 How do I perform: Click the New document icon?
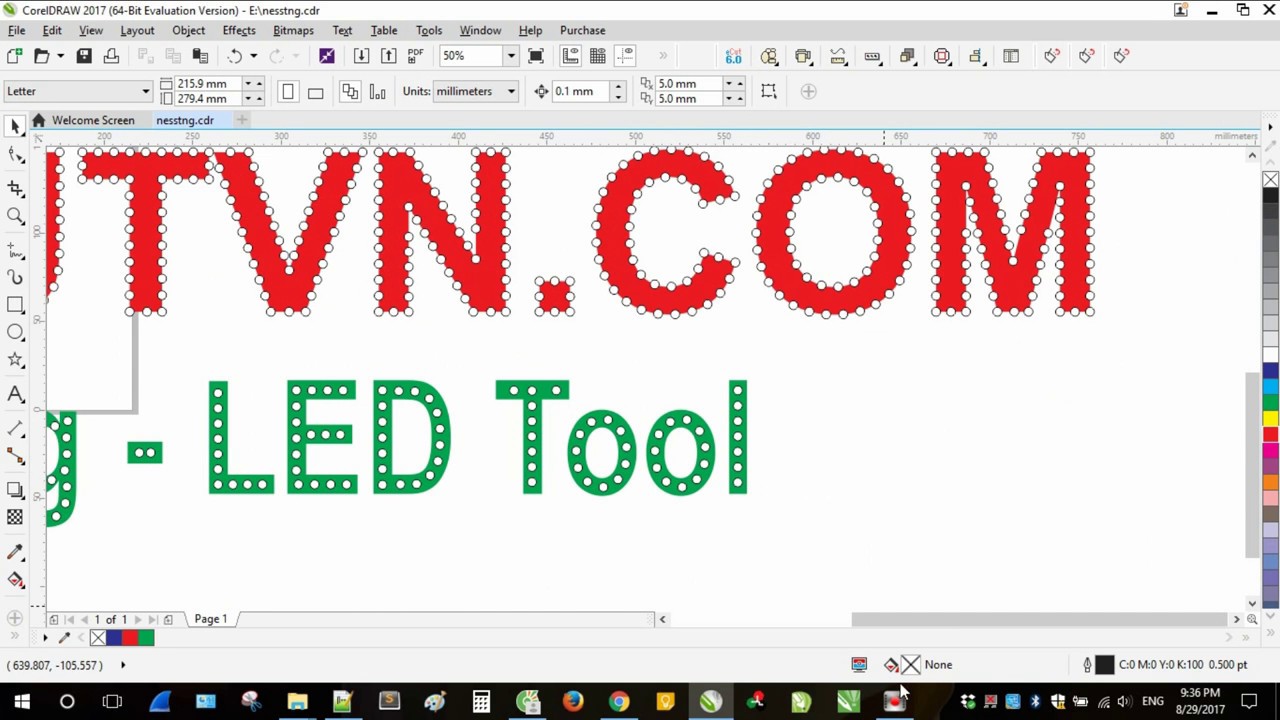point(14,56)
